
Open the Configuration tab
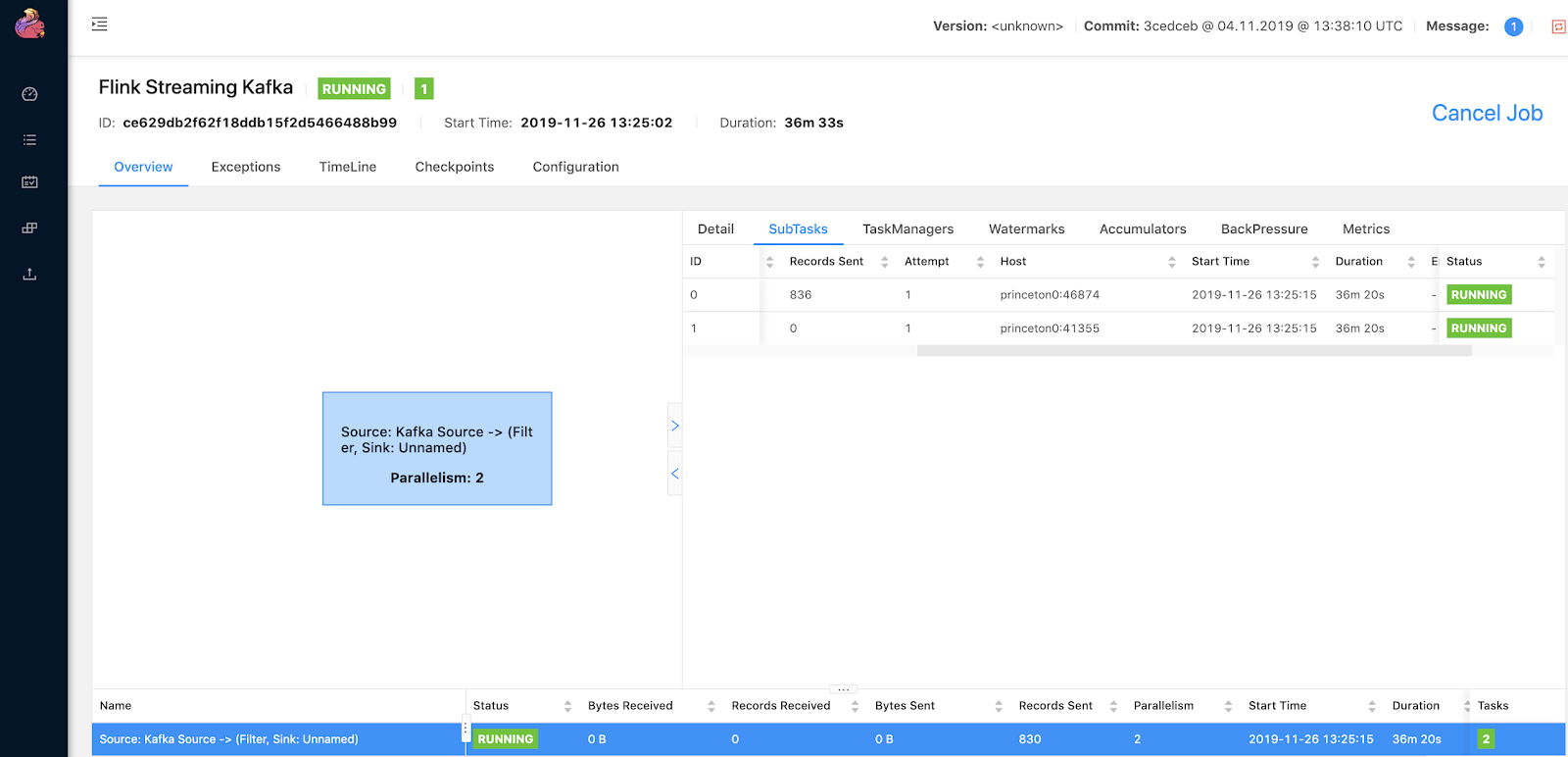(576, 167)
